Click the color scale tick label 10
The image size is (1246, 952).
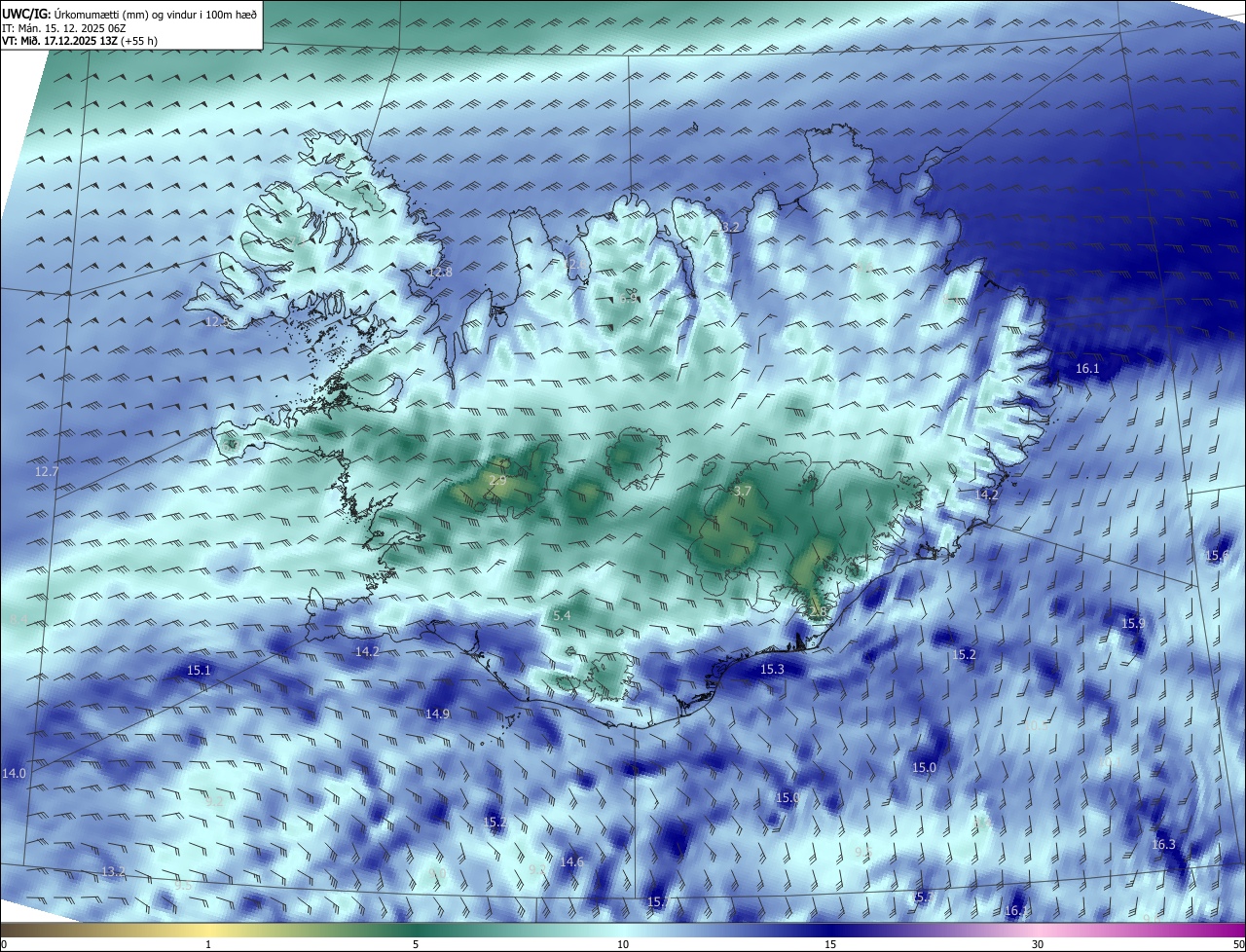[x=623, y=944]
